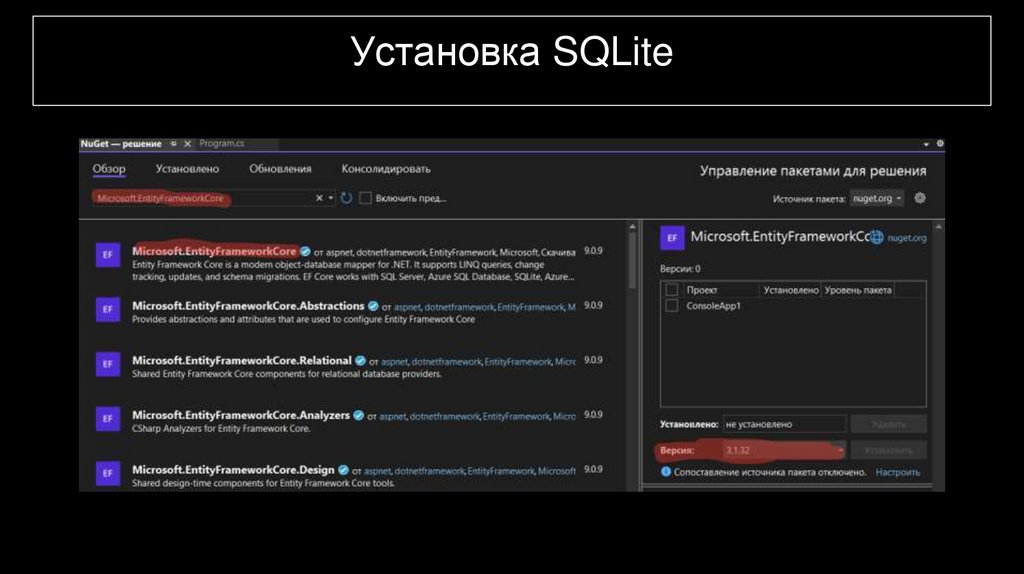Click the Установлено column header
Screen dimensions: 1024x574
pyautogui.click(x=790, y=290)
